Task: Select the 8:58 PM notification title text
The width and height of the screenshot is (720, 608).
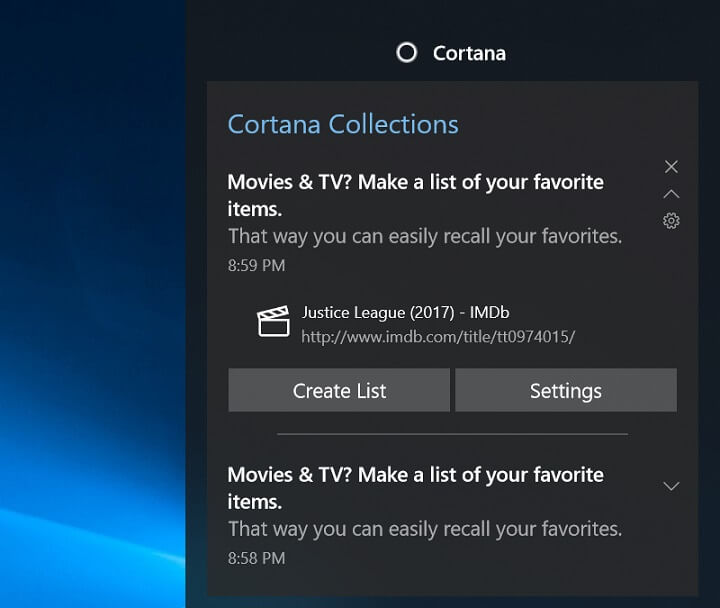Action: point(416,488)
